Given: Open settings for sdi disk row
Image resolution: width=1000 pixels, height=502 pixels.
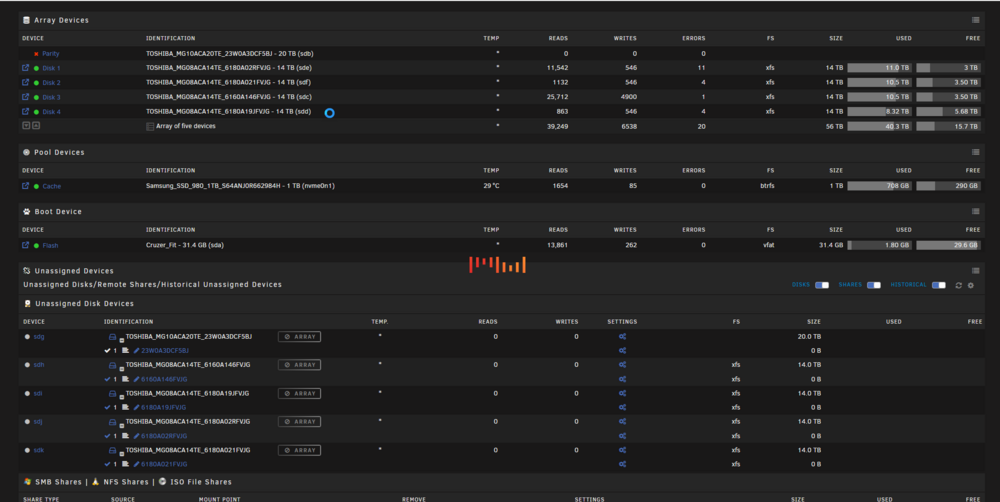Looking at the screenshot, I should pyautogui.click(x=622, y=394).
